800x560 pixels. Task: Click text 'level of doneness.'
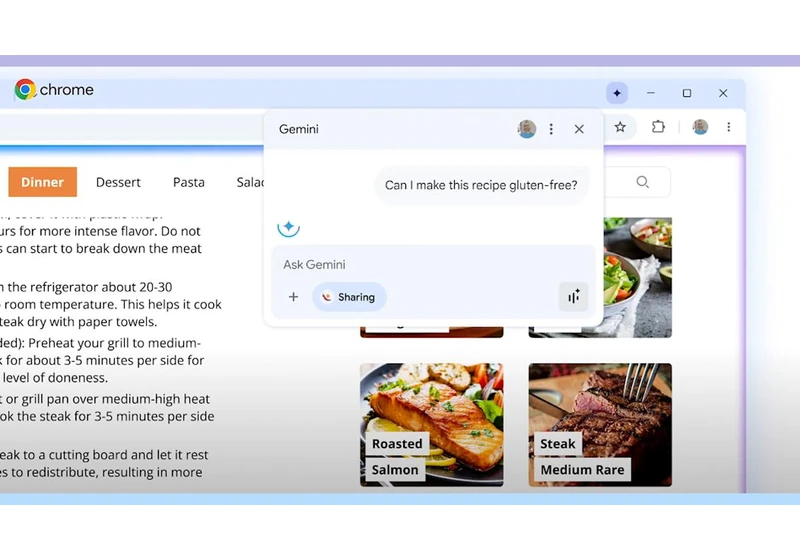55,378
